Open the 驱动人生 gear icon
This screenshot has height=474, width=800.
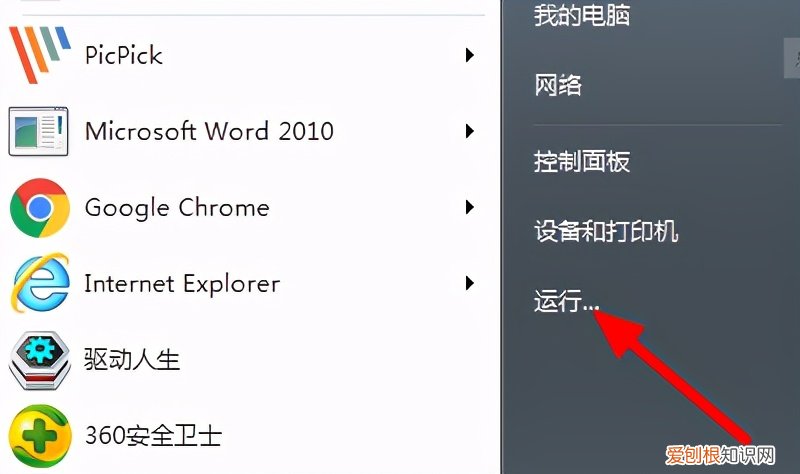pos(39,360)
